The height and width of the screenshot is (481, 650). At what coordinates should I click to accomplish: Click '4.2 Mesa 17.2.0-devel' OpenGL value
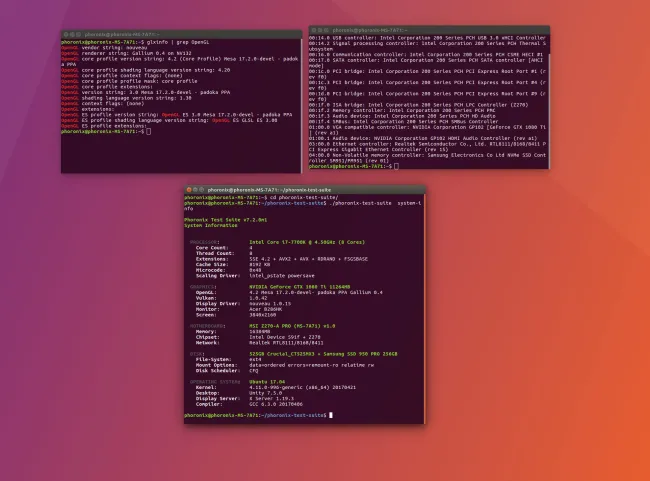pyautogui.click(x=316, y=293)
